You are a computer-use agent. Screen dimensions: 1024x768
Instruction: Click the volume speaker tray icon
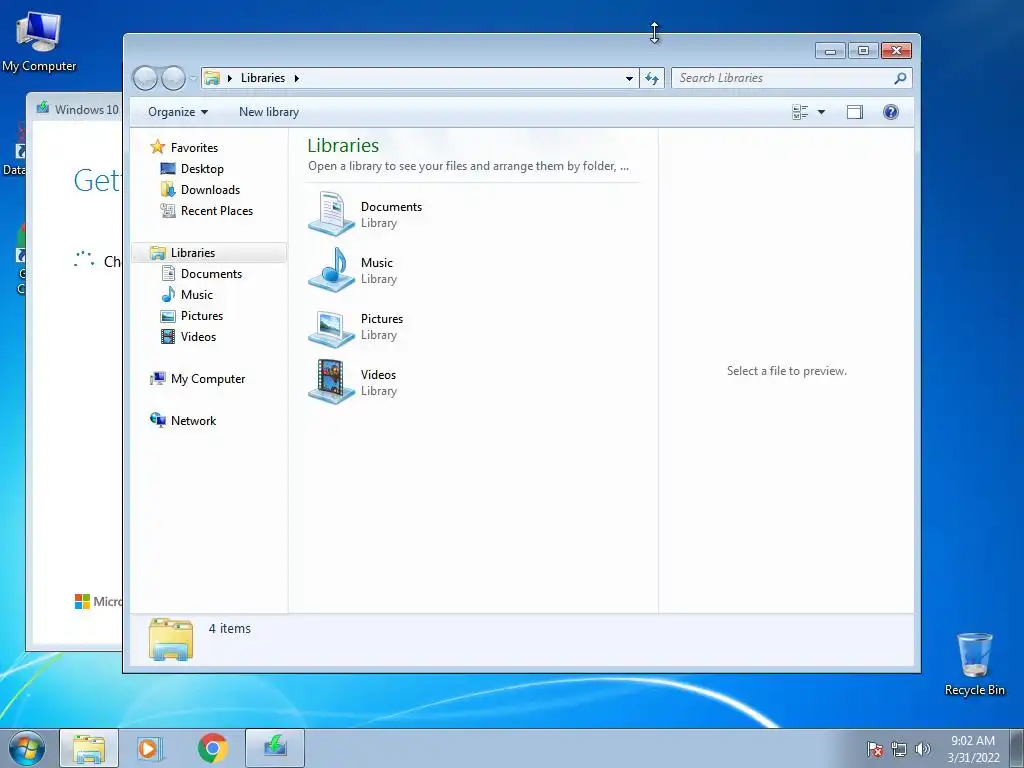point(922,749)
